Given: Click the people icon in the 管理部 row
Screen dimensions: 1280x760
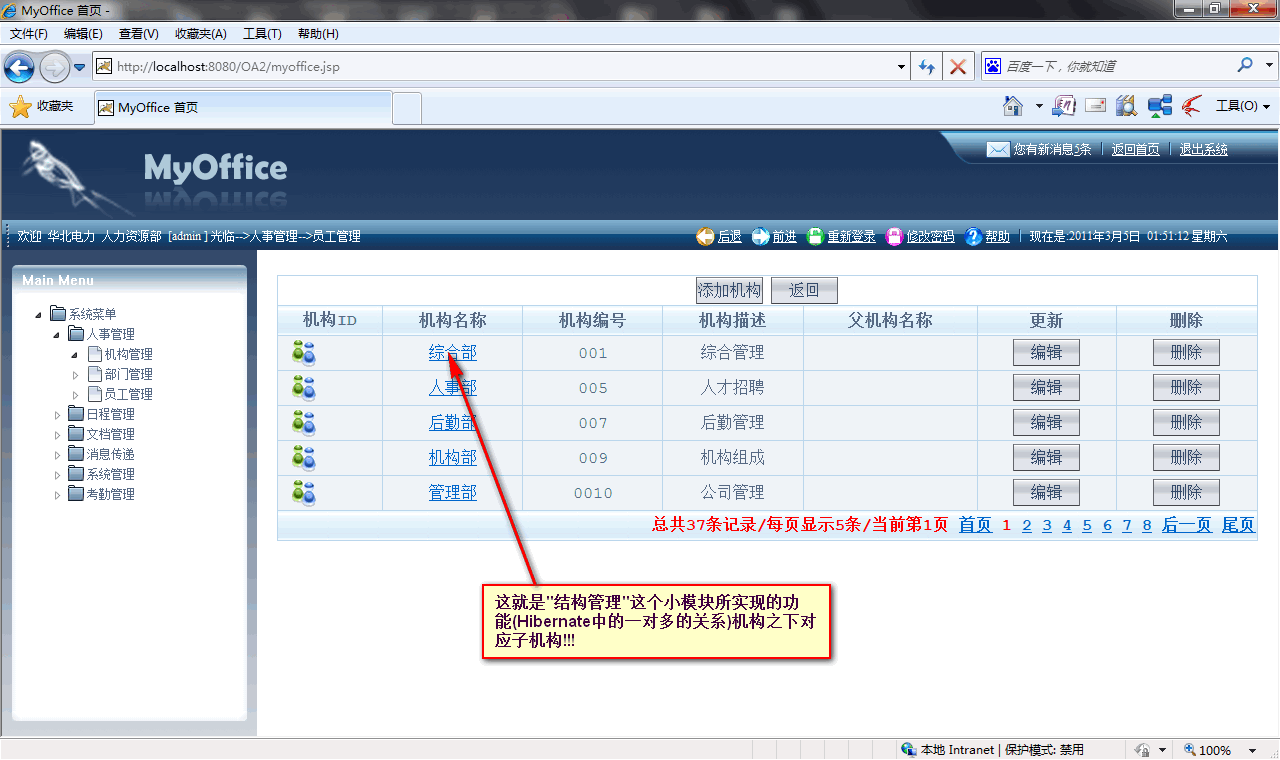Looking at the screenshot, I should pos(304,493).
